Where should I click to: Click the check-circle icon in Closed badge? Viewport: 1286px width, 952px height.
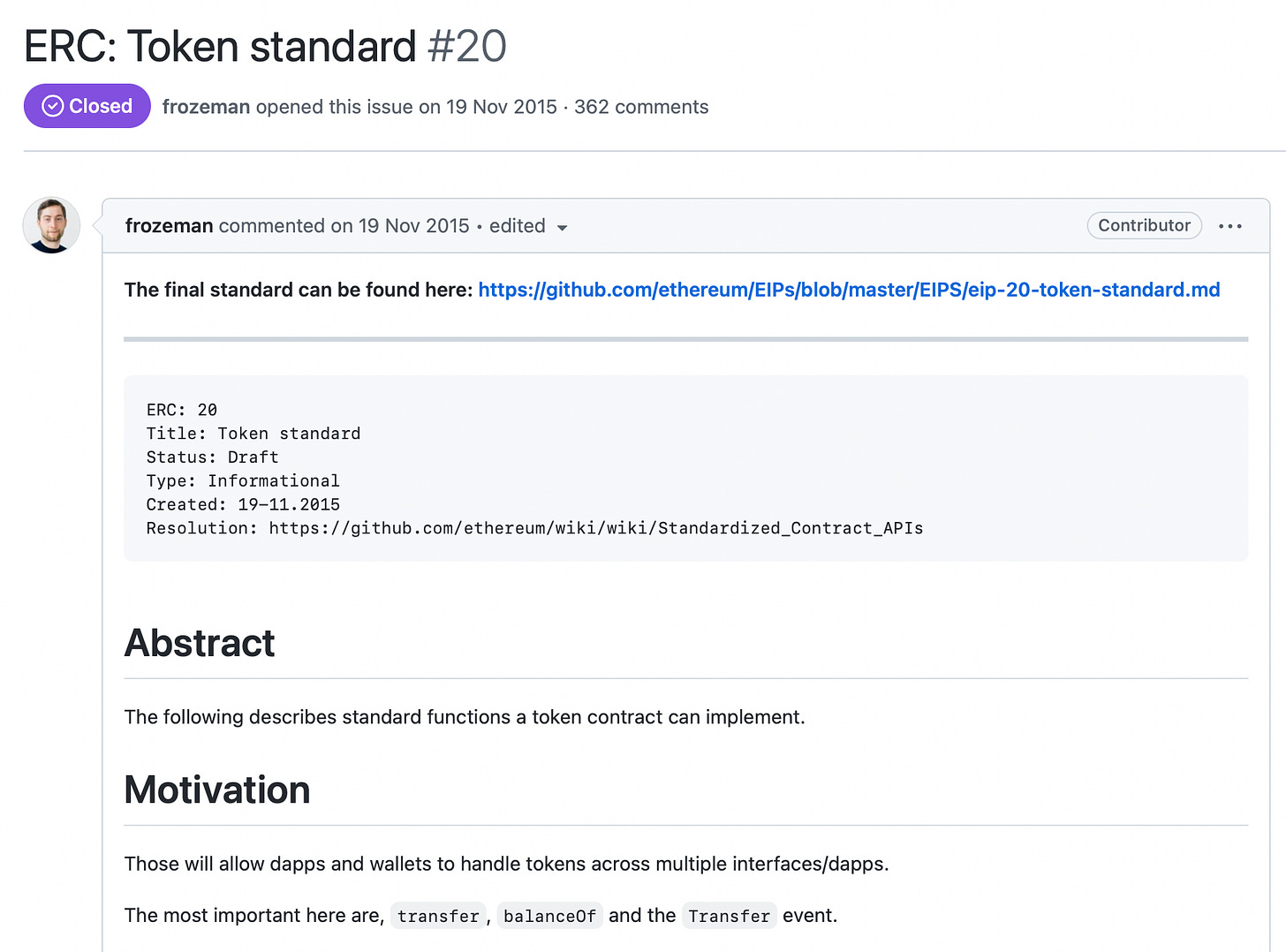[x=53, y=106]
